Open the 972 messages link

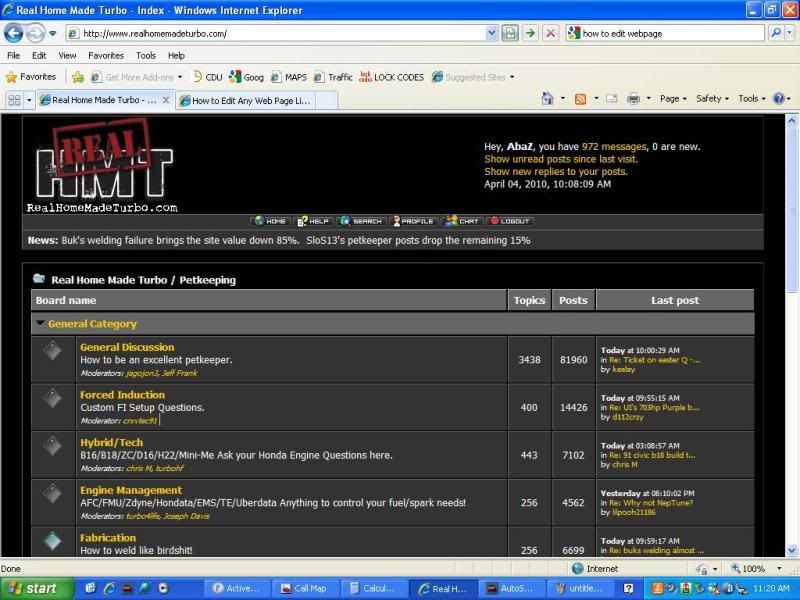click(x=614, y=147)
